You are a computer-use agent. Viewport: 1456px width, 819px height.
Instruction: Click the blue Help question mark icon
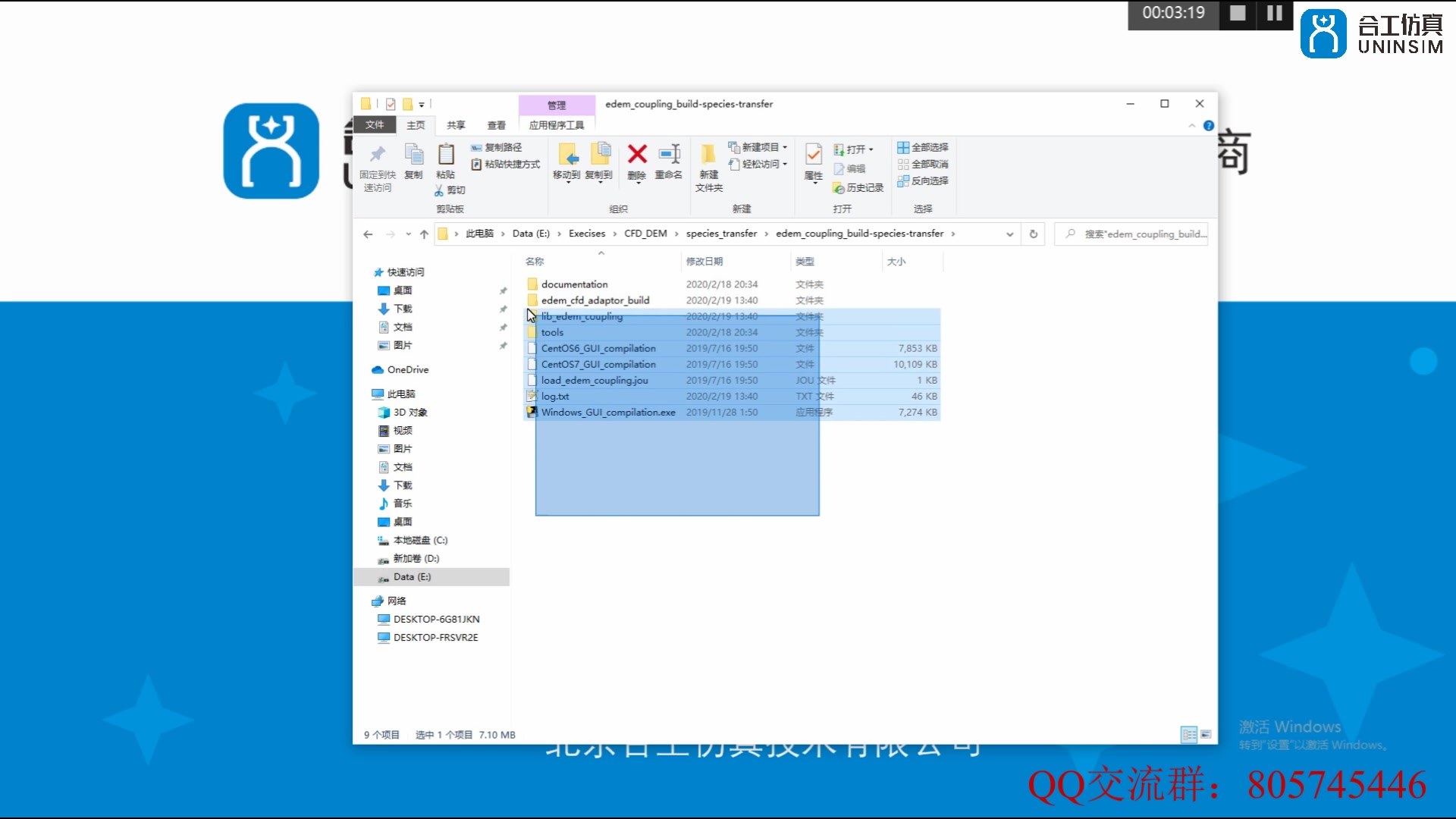(1209, 126)
